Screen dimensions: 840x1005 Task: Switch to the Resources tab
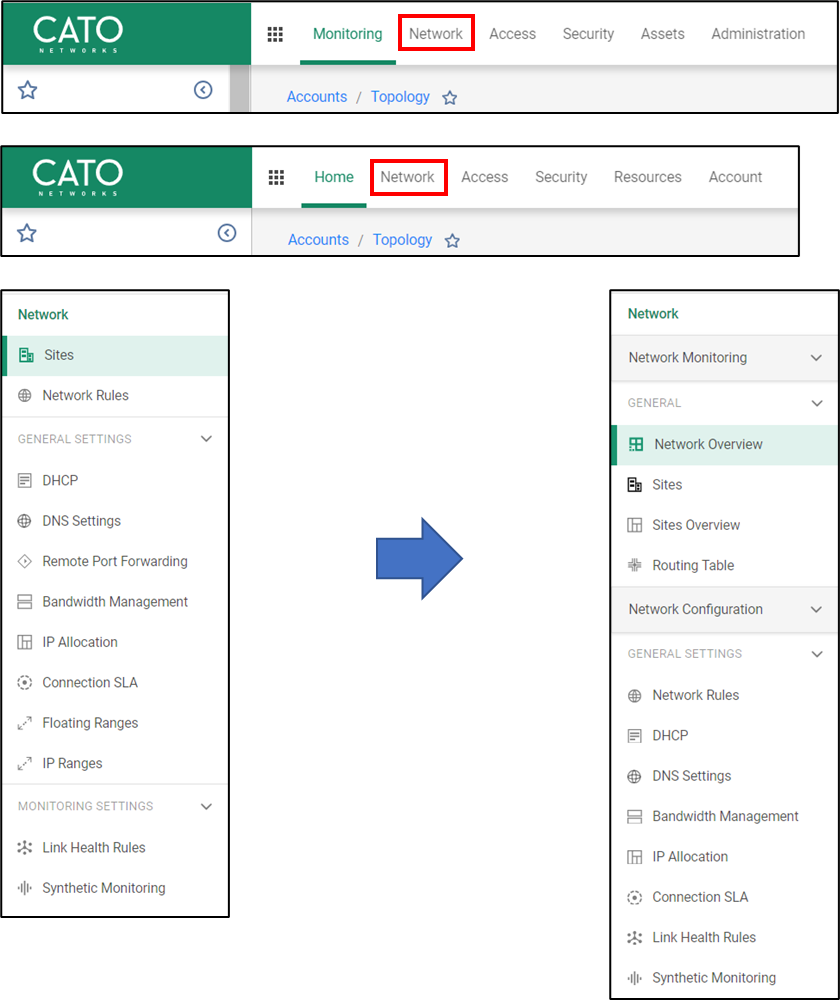(x=647, y=177)
